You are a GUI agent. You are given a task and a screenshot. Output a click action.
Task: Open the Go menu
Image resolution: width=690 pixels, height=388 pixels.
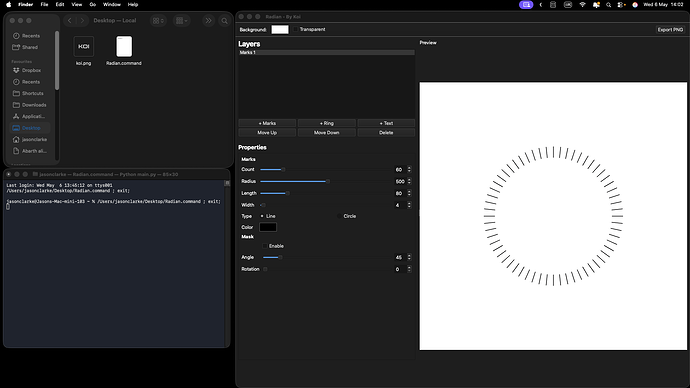pos(92,4)
